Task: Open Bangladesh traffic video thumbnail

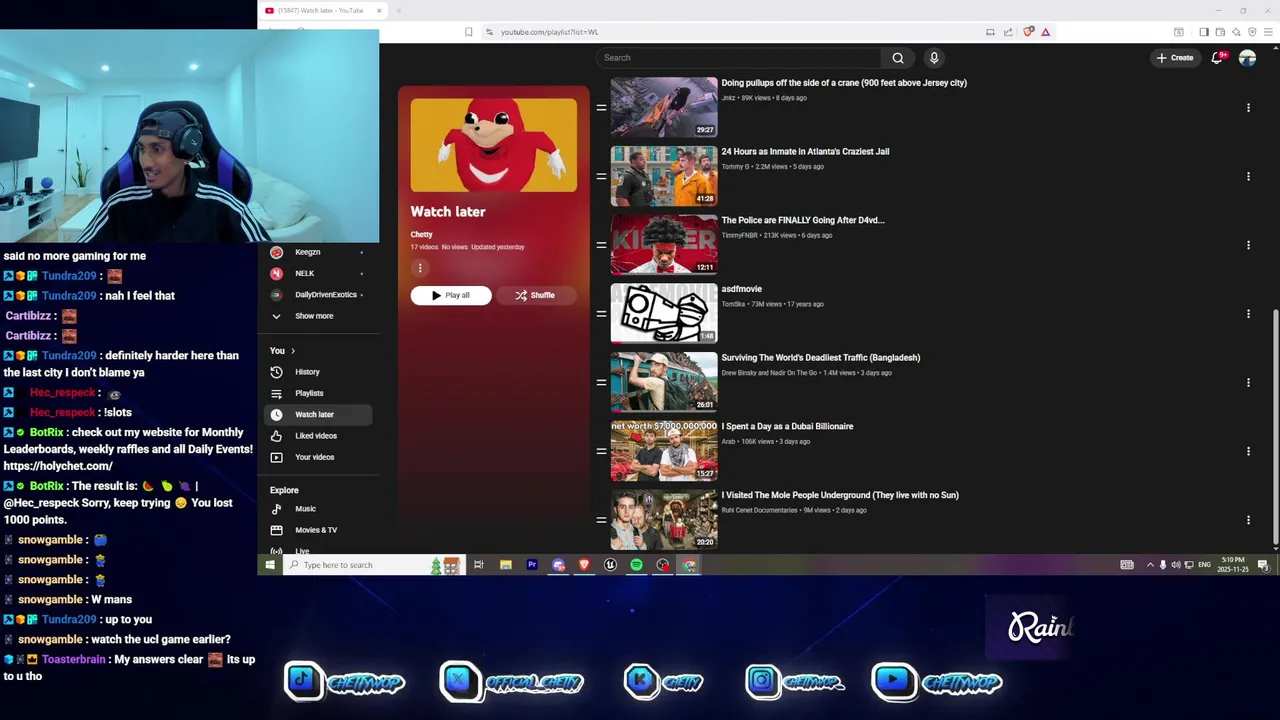Action: (664, 382)
